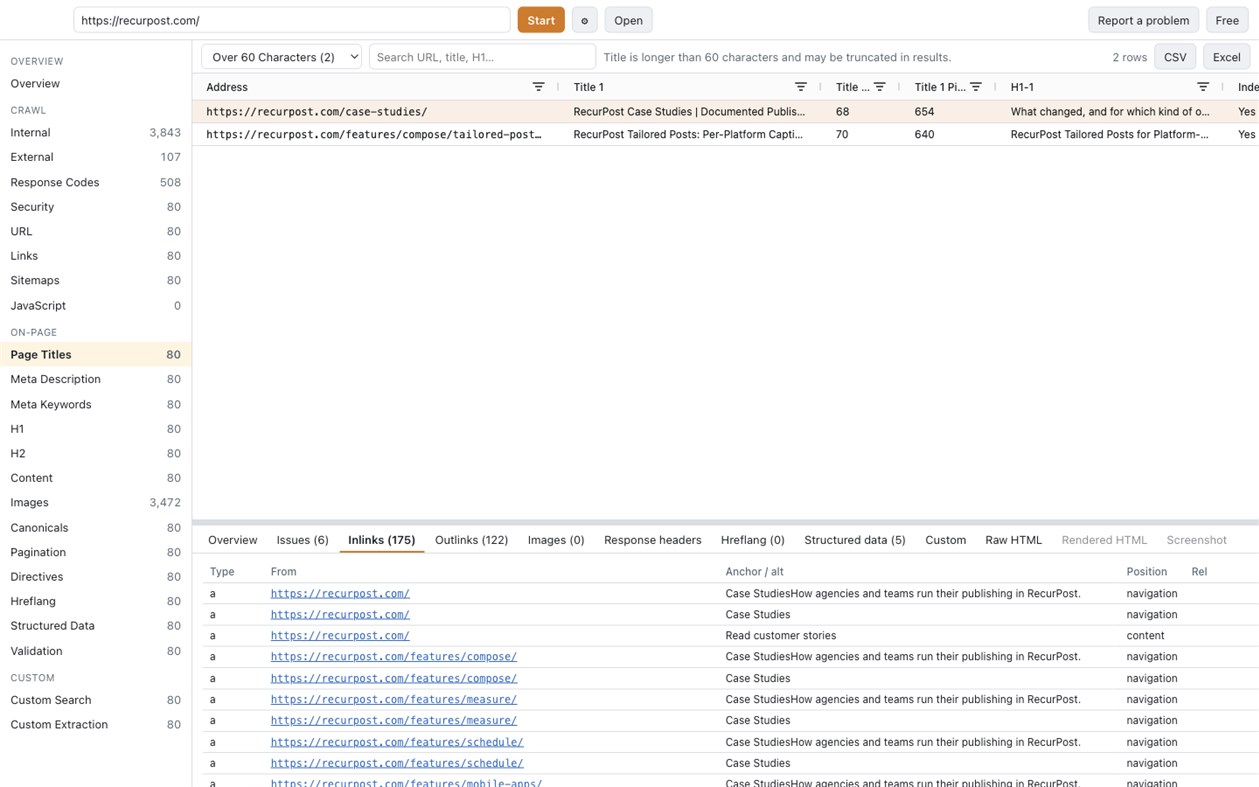
Task: Open the Hreflang (0) tab
Action: pos(753,540)
